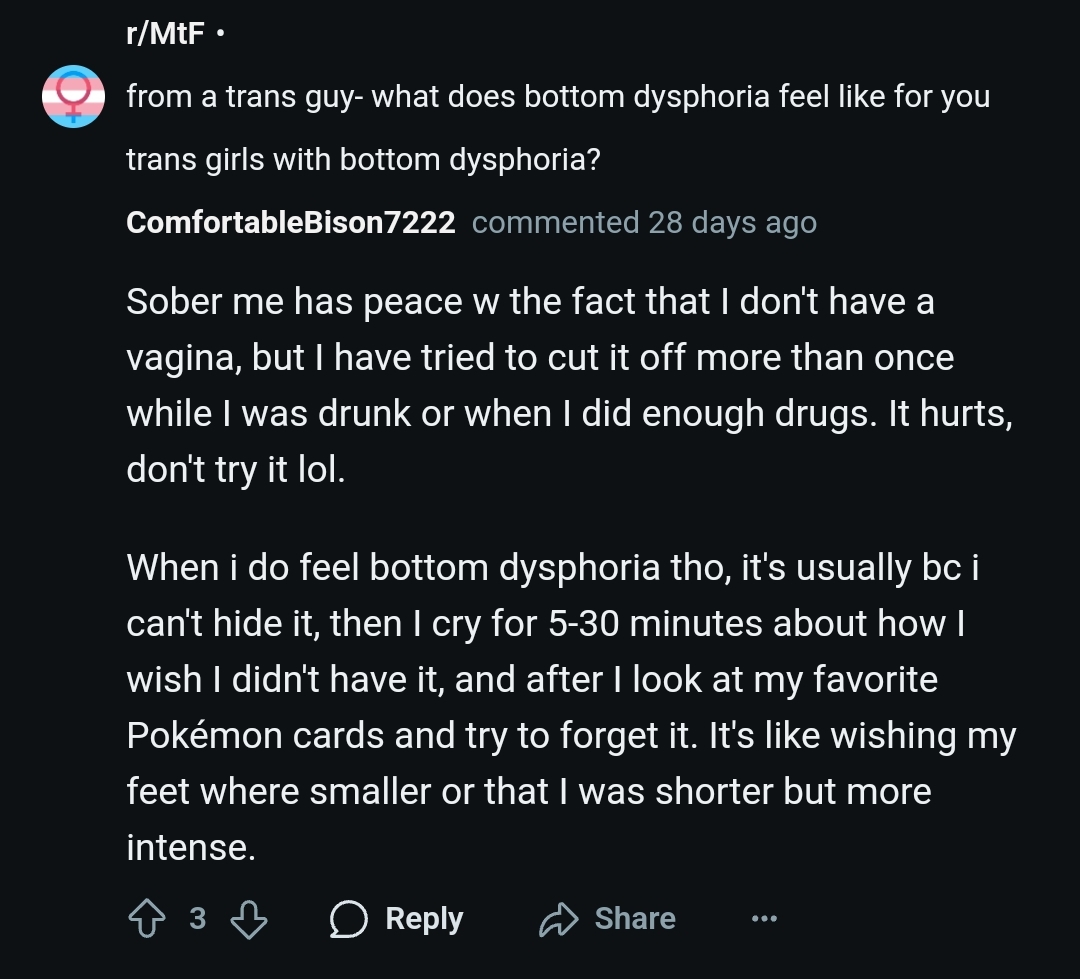
Task: Click the 'commented 28 days ago' timestamp
Action: [x=644, y=223]
